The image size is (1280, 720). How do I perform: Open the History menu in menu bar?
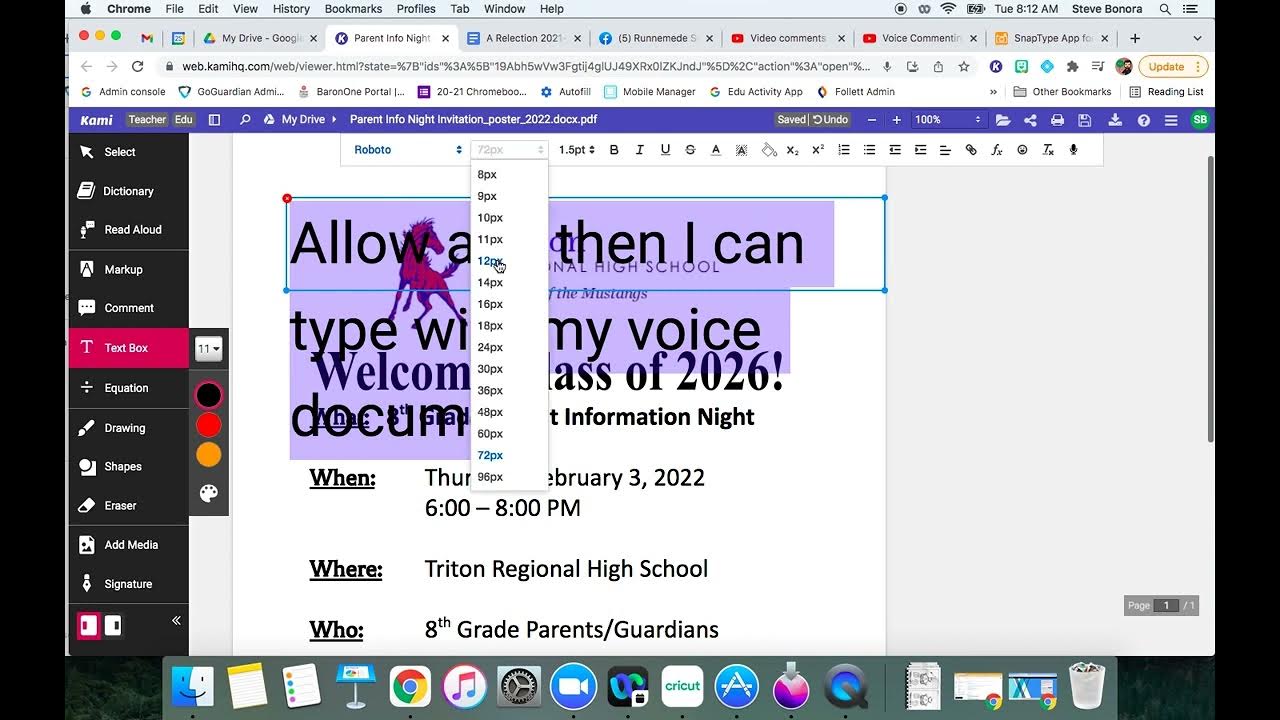click(x=291, y=9)
